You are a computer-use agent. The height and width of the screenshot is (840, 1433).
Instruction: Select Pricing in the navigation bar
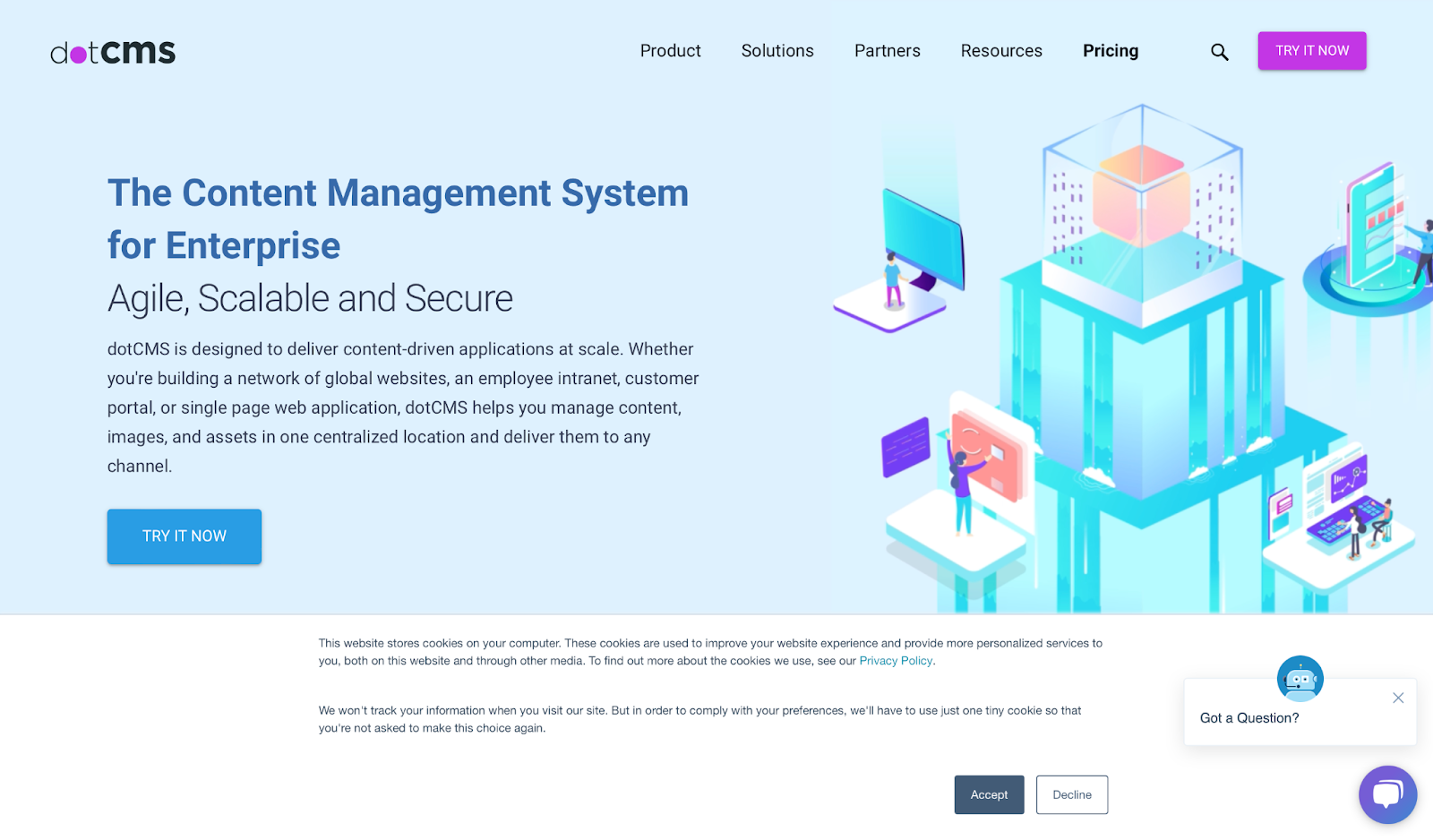(x=1111, y=51)
